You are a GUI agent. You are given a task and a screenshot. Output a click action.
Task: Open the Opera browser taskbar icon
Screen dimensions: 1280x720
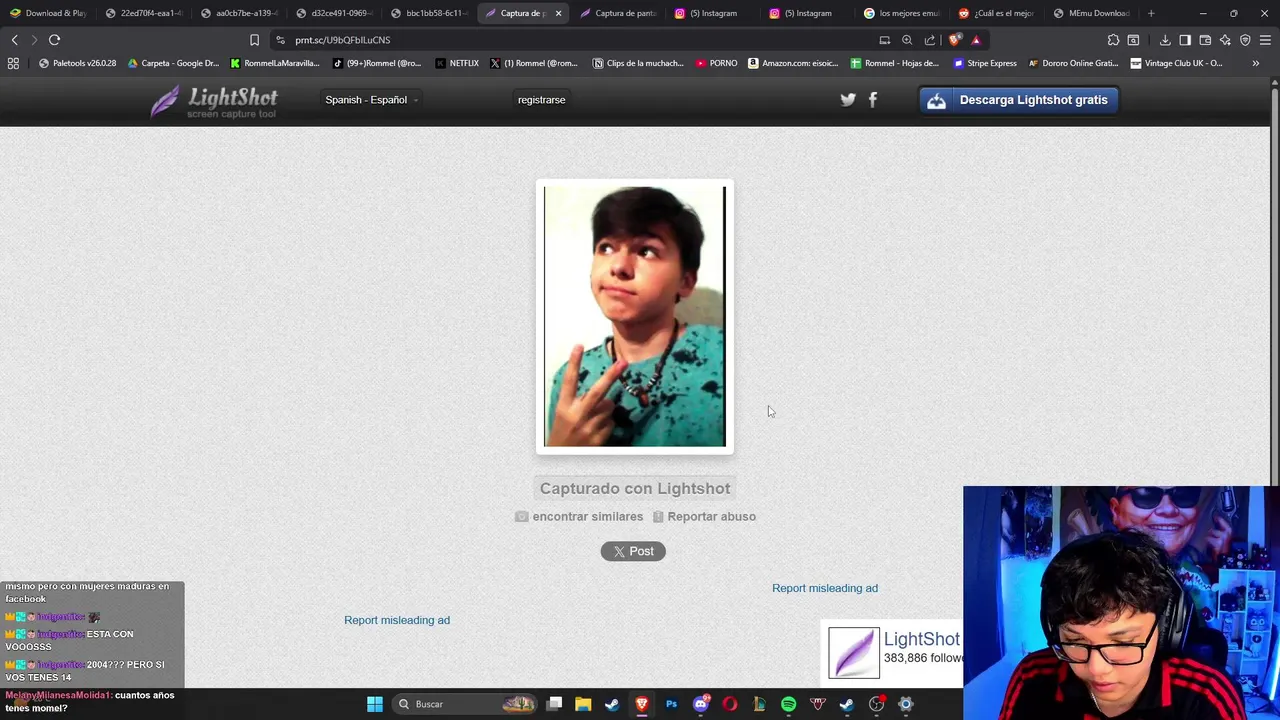[x=730, y=704]
